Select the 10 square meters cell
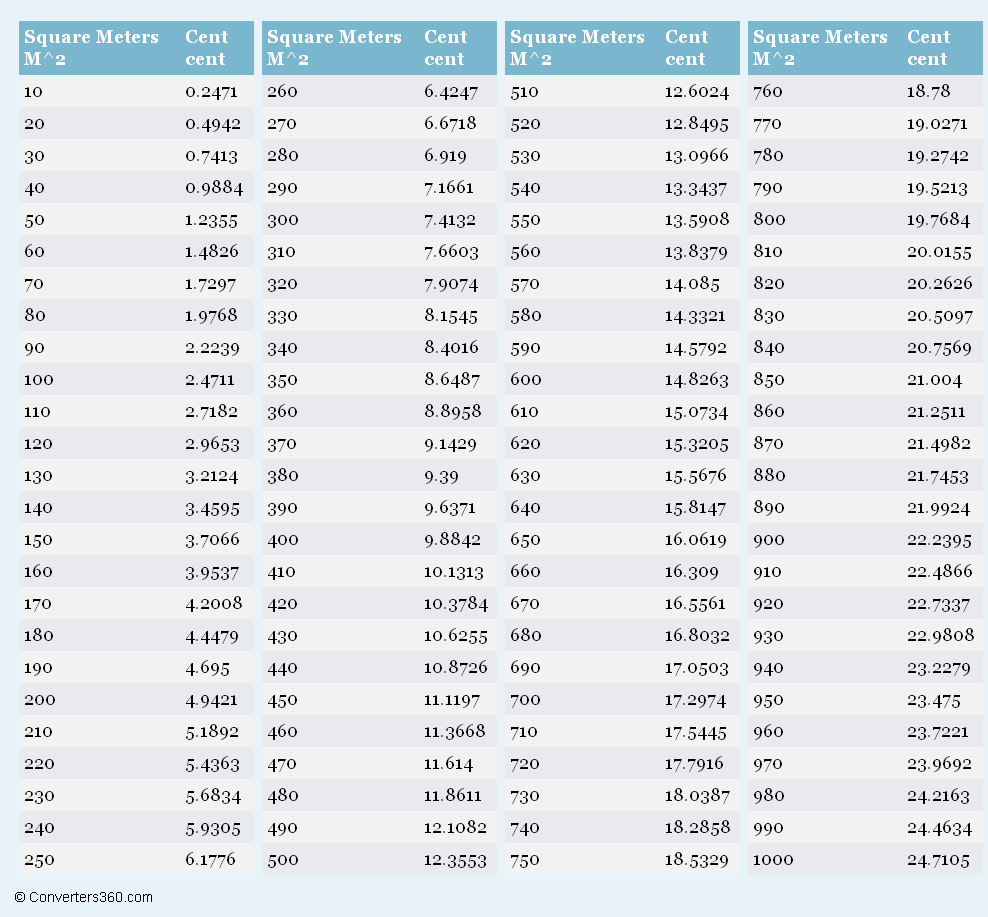 point(33,91)
